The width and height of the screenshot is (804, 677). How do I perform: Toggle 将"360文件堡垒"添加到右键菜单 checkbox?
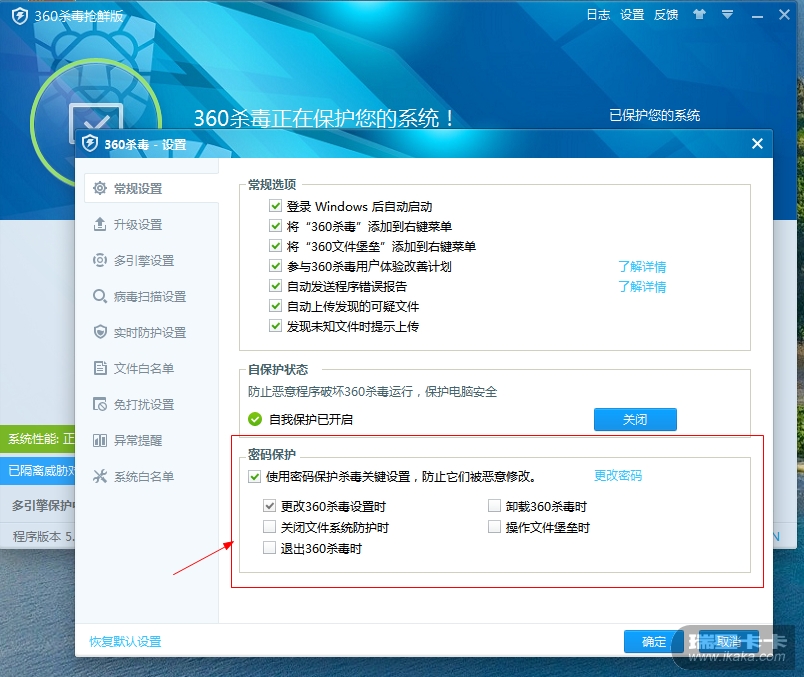275,246
